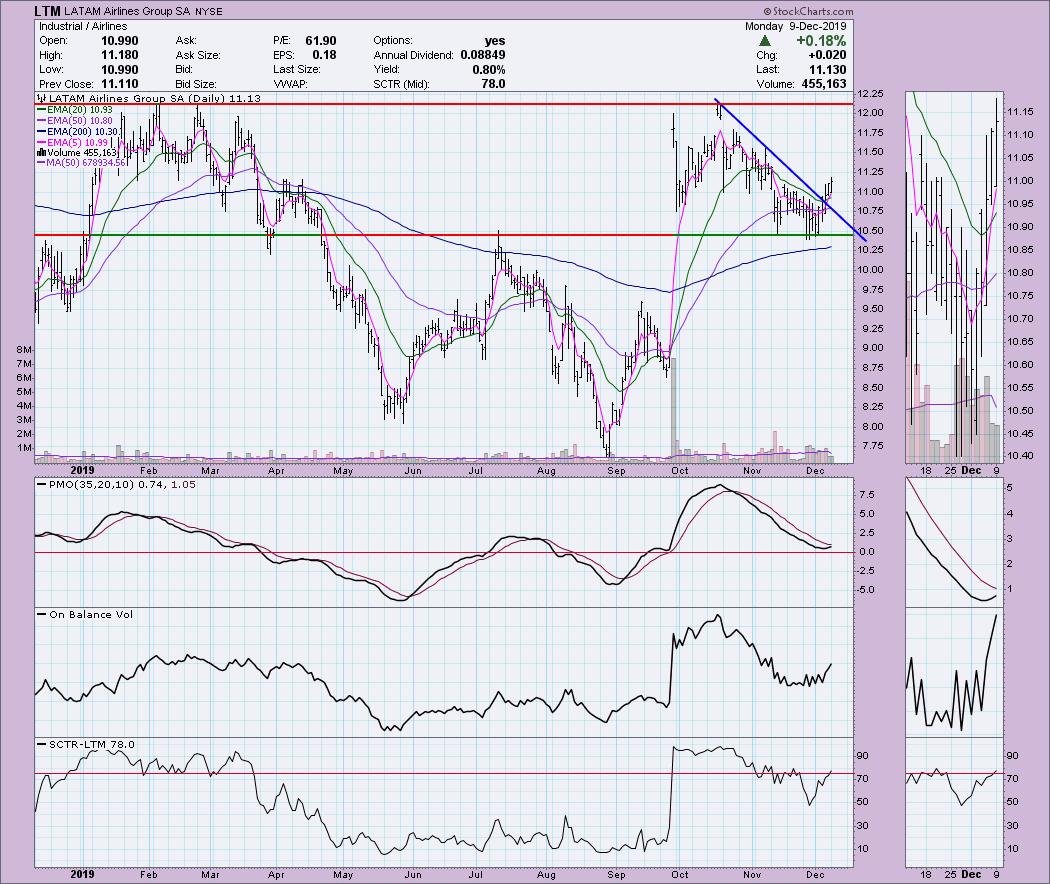
Task: Click the EMA(20) 10.93 legend entry
Action: pyautogui.click(x=75, y=109)
